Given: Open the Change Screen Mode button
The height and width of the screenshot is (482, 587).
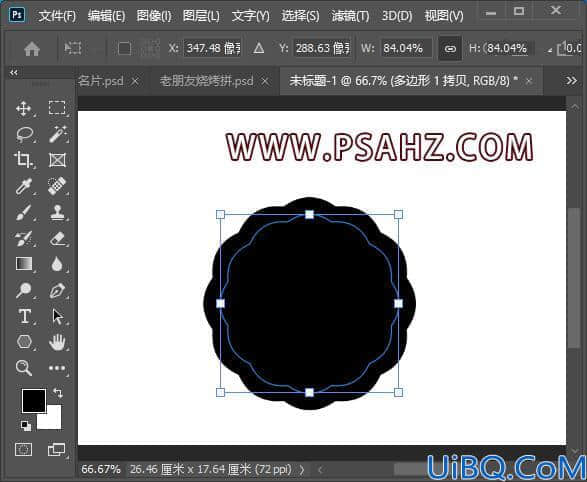Looking at the screenshot, I should [x=57, y=449].
